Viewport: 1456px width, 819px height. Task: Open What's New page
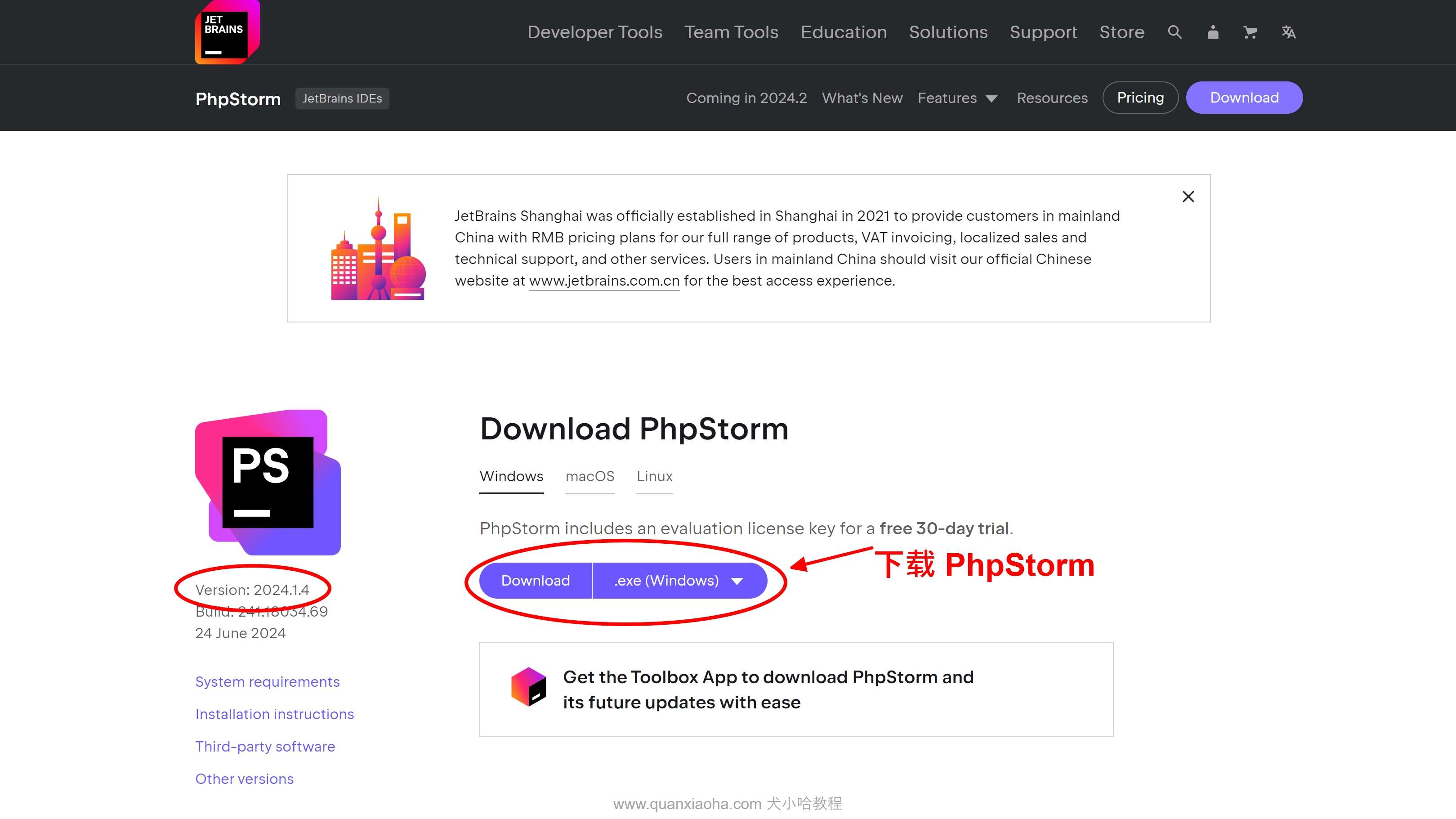(x=862, y=98)
